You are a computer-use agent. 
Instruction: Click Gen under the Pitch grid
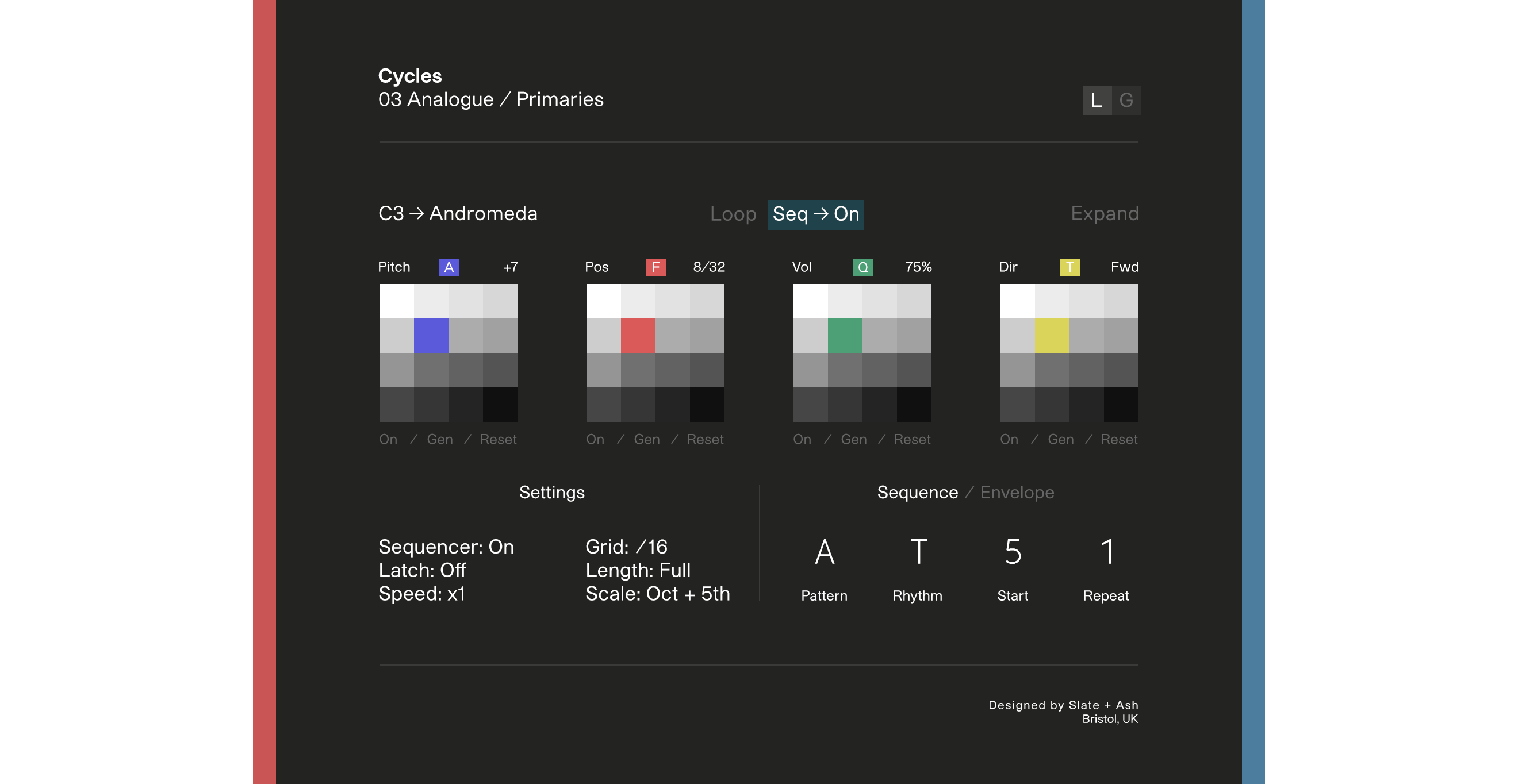pos(440,439)
